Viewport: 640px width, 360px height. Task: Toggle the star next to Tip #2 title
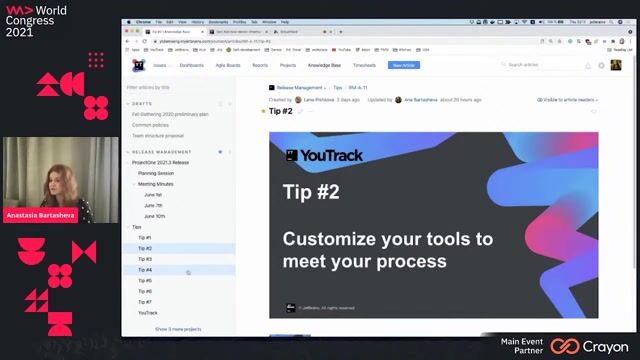pos(263,111)
